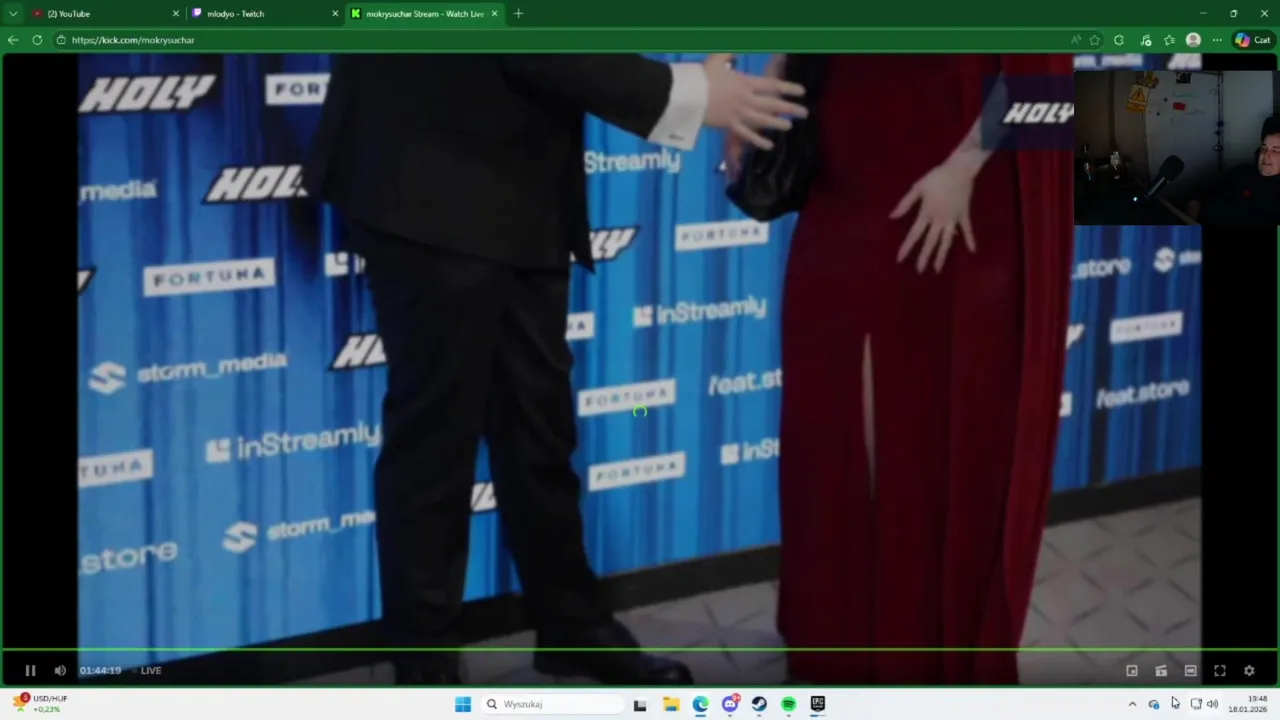The width and height of the screenshot is (1280, 720).
Task: Click the green player progress bar
Action: [x=640, y=650]
